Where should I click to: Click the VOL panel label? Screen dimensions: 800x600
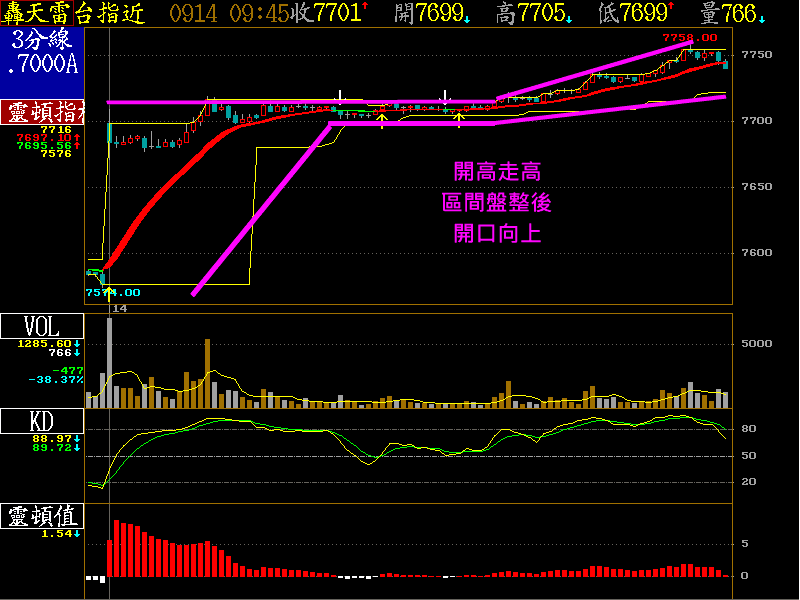(x=30, y=326)
